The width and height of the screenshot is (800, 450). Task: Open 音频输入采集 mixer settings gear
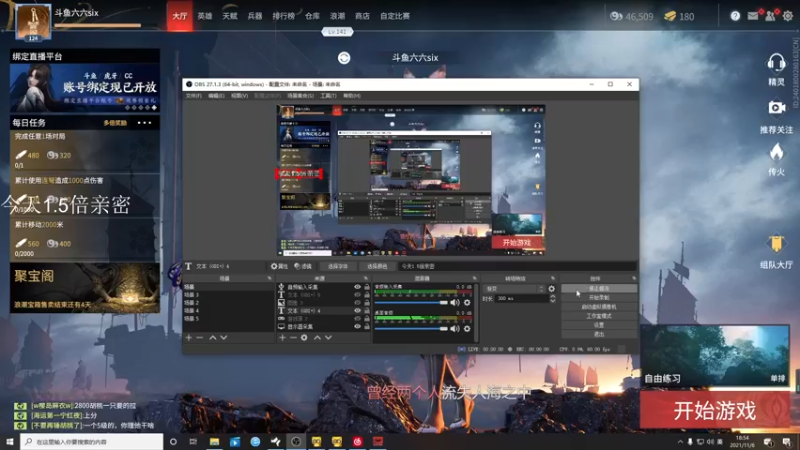point(467,303)
